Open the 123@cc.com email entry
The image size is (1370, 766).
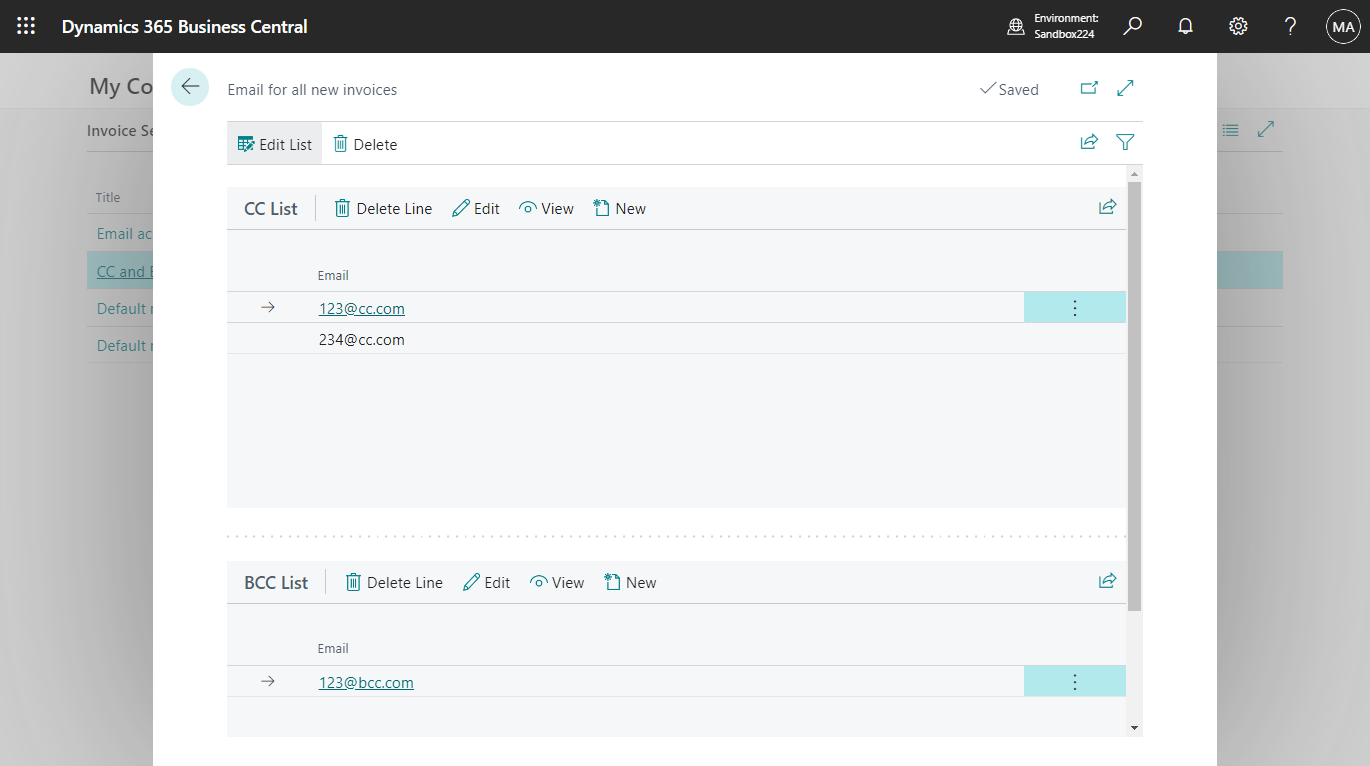(x=361, y=308)
